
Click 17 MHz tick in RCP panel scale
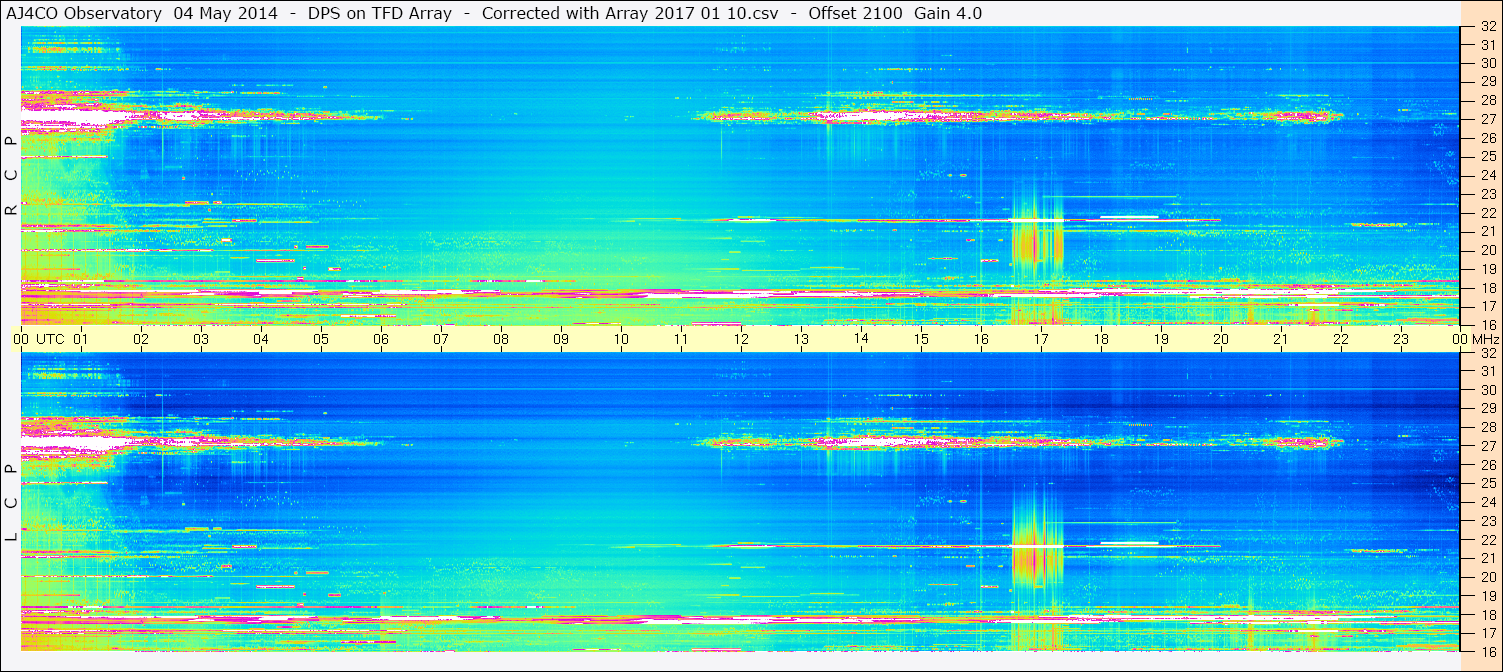1487,306
